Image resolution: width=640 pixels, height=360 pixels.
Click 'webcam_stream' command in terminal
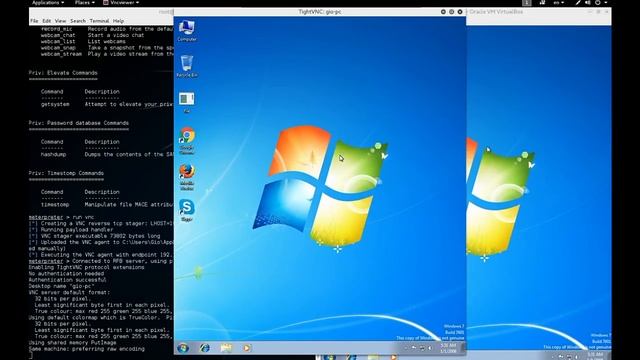coord(61,54)
